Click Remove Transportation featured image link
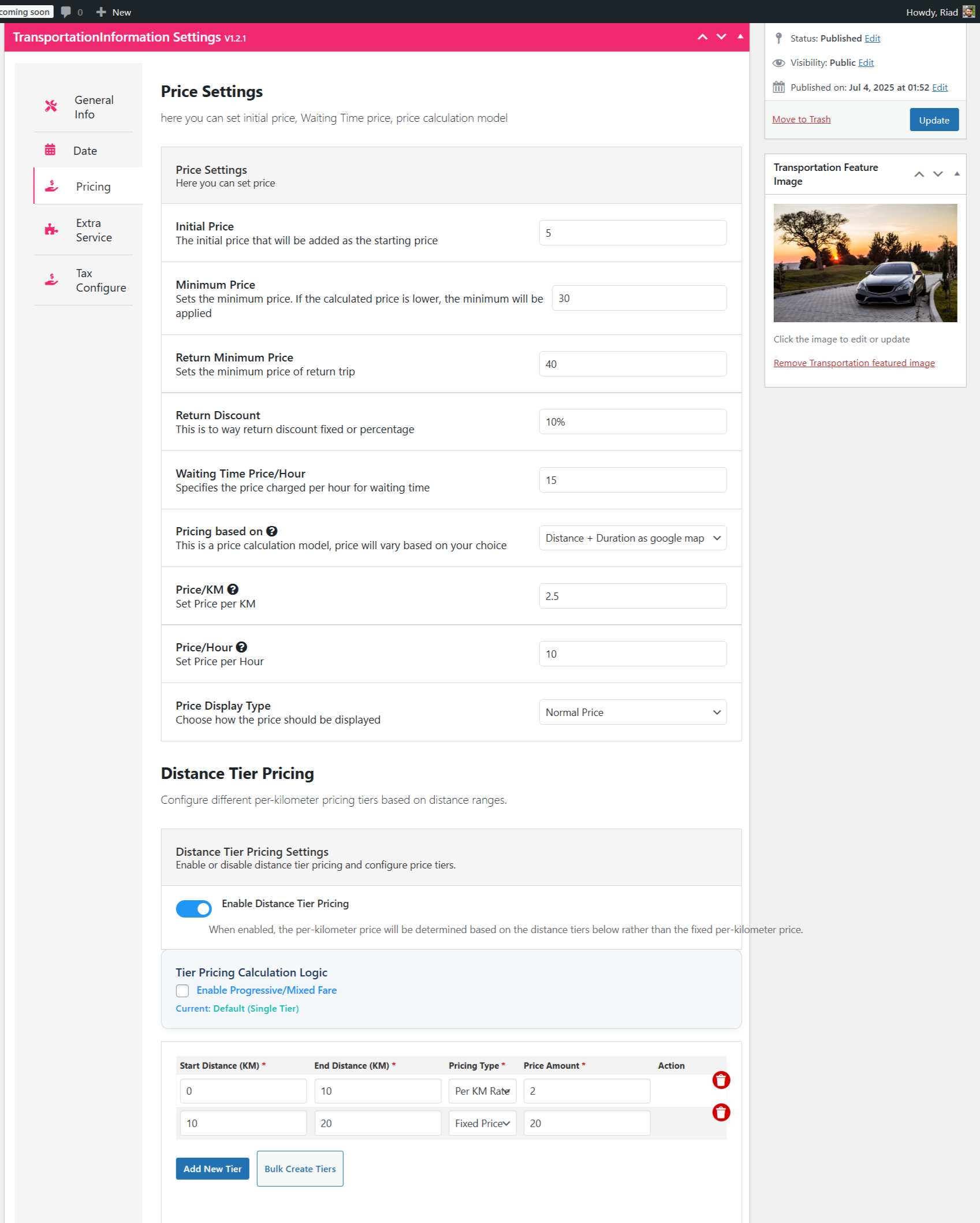The image size is (980, 1223). click(x=854, y=363)
